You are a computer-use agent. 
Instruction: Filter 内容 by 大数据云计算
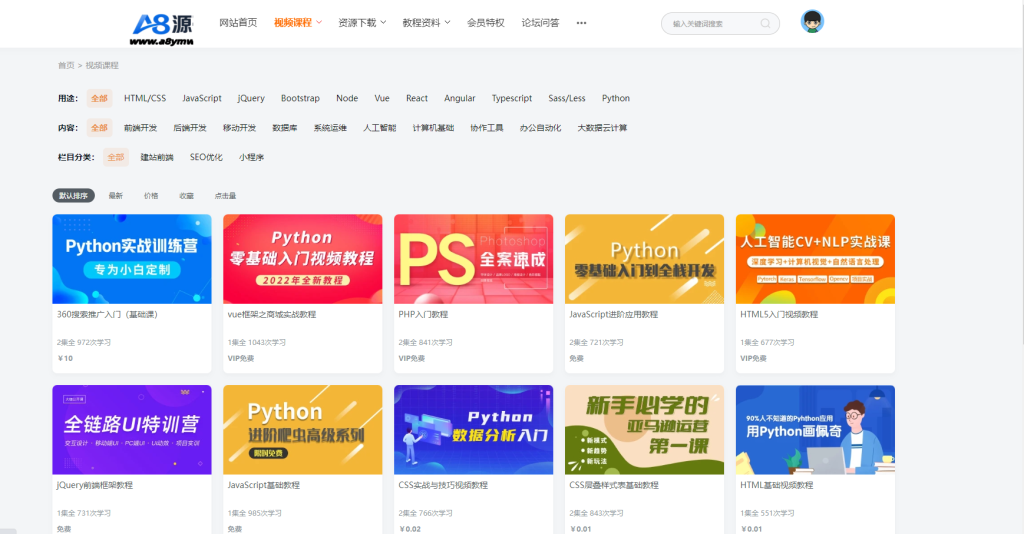(602, 128)
